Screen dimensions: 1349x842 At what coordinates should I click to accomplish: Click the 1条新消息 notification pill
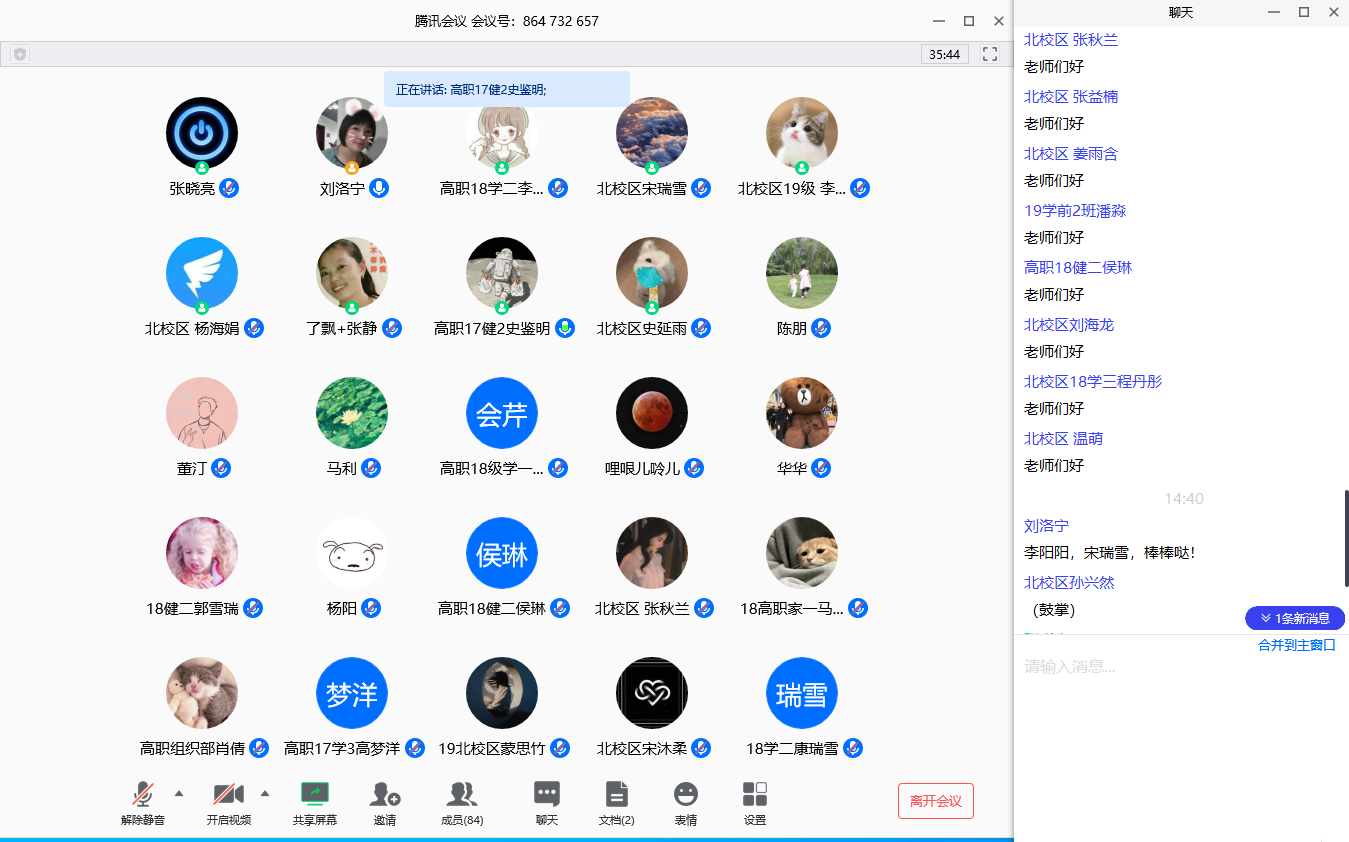tap(1294, 618)
